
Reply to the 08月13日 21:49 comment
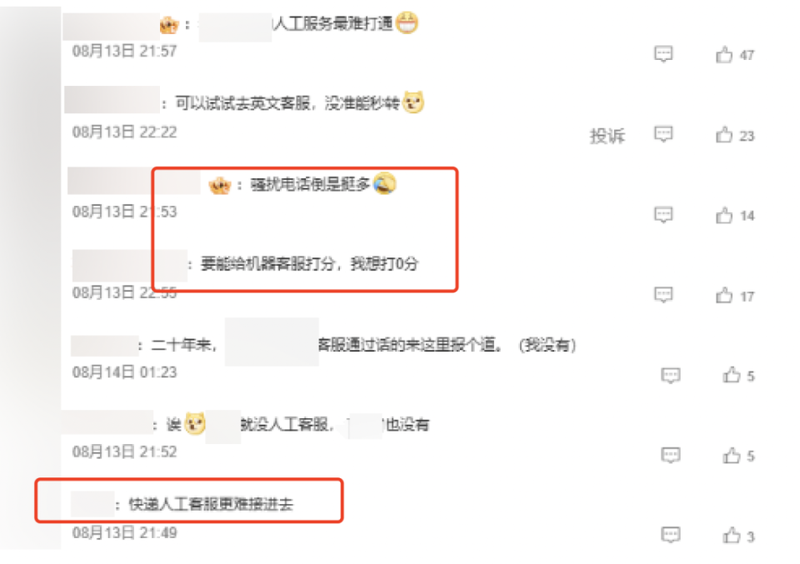[670, 535]
